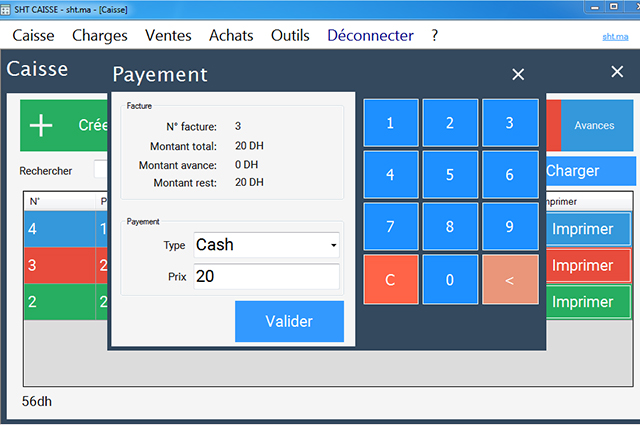The width and height of the screenshot is (640, 425).
Task: Print invoice 2 with green Imprimer button
Action: pyautogui.click(x=588, y=302)
